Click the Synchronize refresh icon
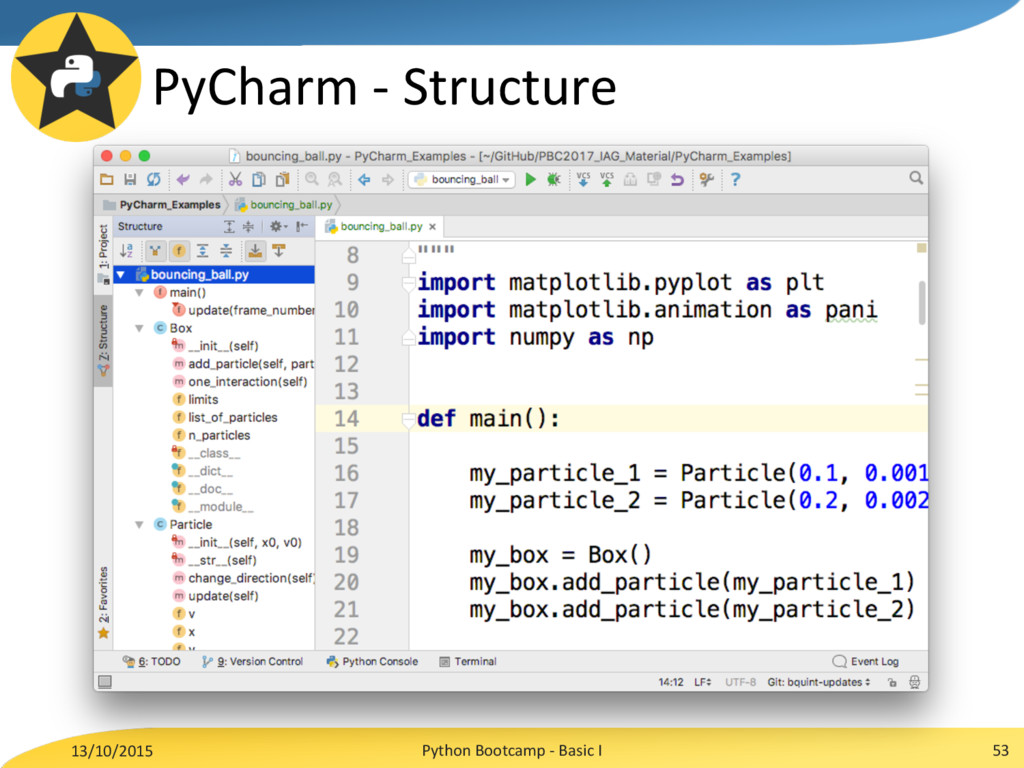 tap(153, 180)
